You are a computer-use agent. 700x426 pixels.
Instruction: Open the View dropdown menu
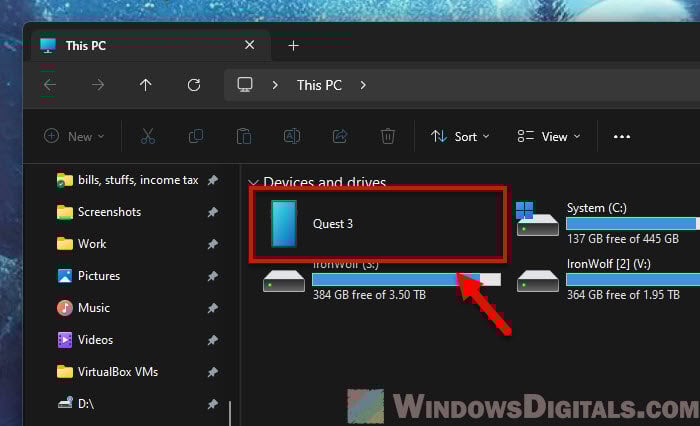tap(549, 136)
